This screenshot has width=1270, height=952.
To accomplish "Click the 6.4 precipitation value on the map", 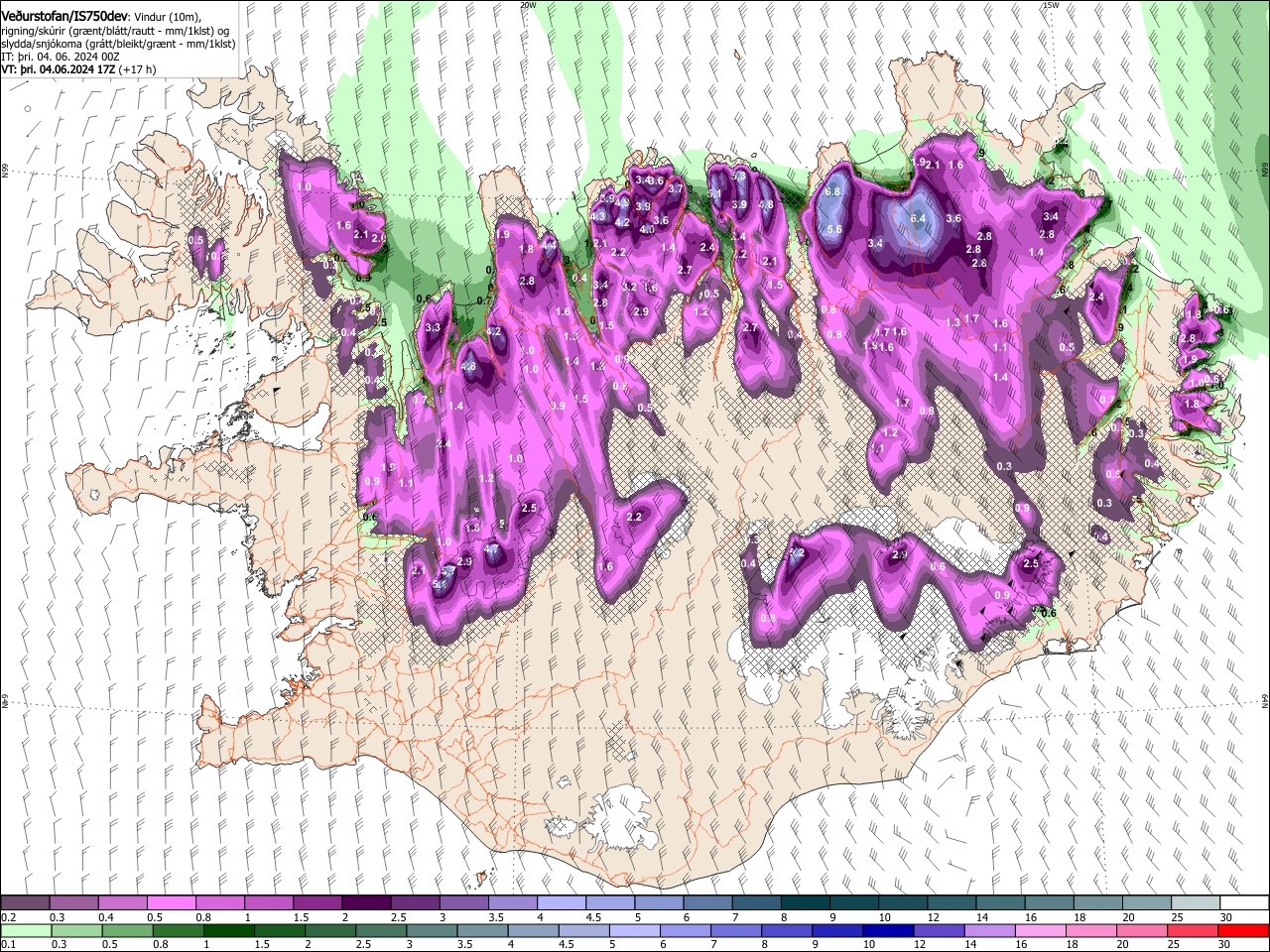I will click(x=918, y=218).
